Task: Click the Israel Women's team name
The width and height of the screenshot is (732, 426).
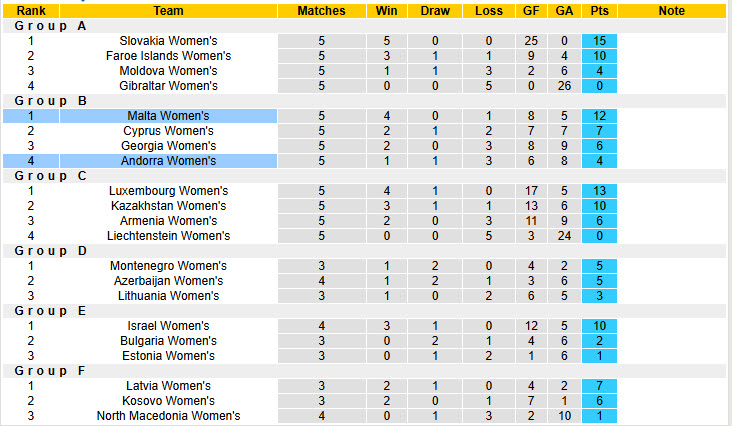Action: coord(169,326)
